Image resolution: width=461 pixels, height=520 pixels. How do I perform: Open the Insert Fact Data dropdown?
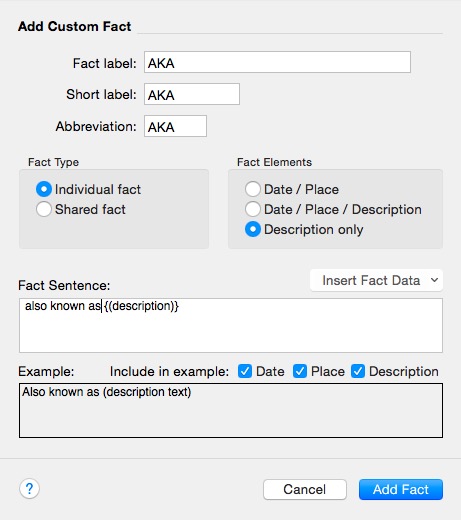point(376,280)
